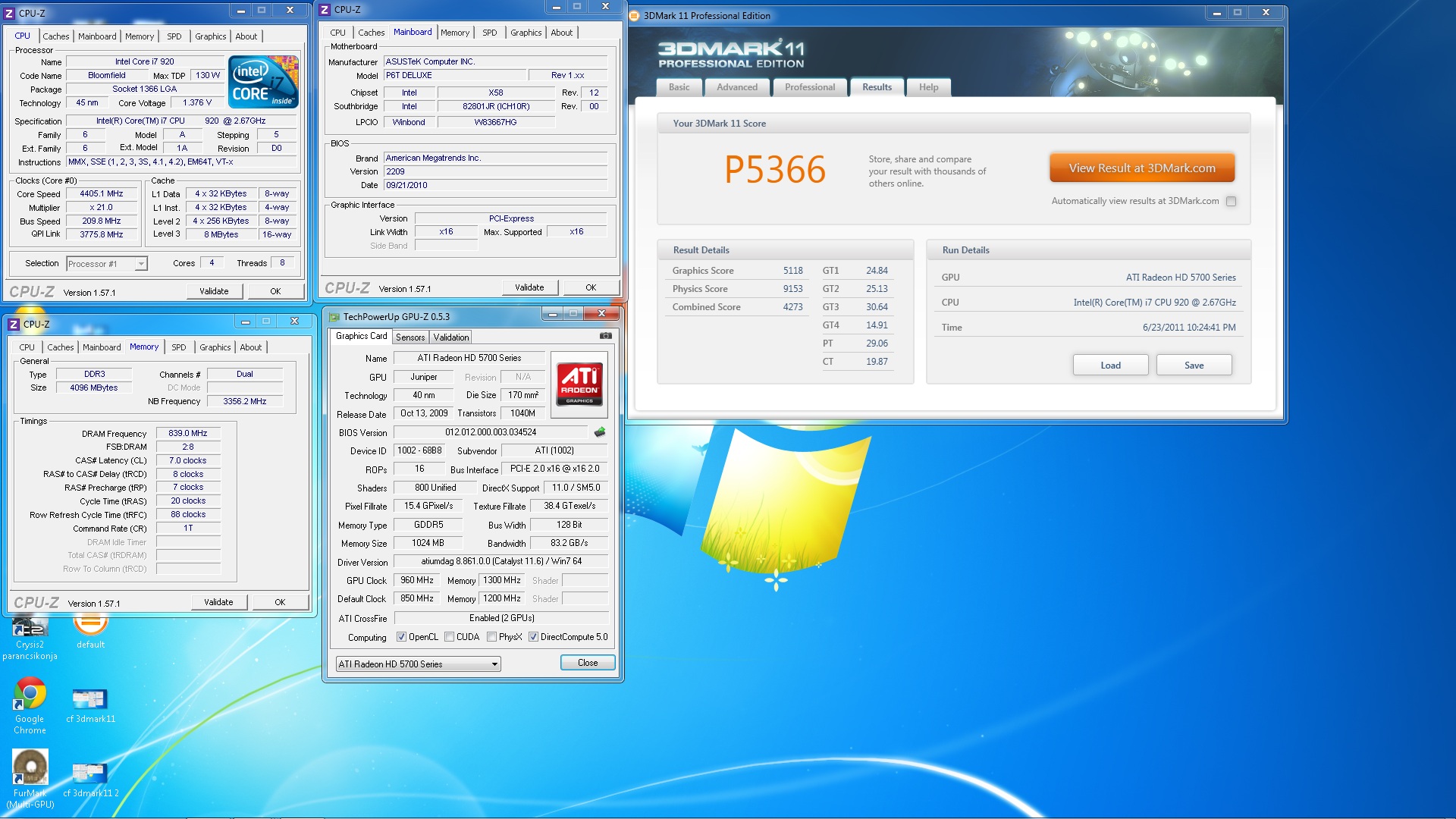Open the Google Chrome desktop icon
1456x819 pixels.
(30, 694)
